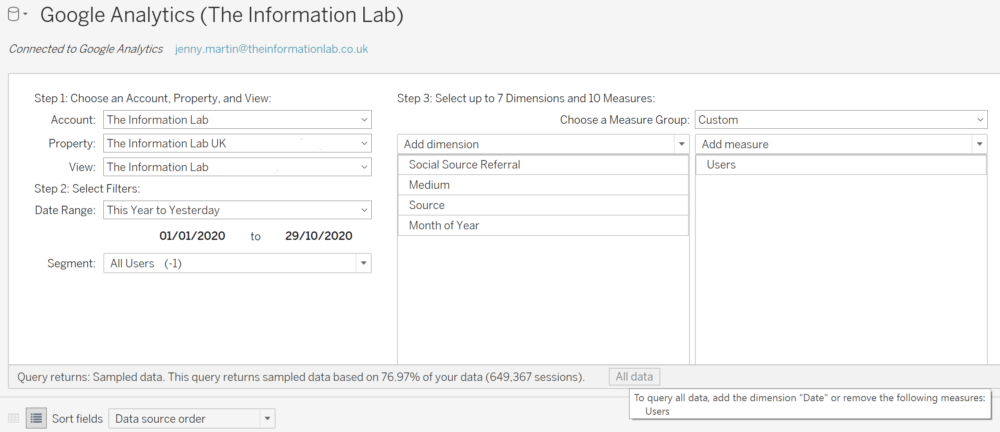Click the Google Analytics data source title
The height and width of the screenshot is (432, 1000).
222,15
